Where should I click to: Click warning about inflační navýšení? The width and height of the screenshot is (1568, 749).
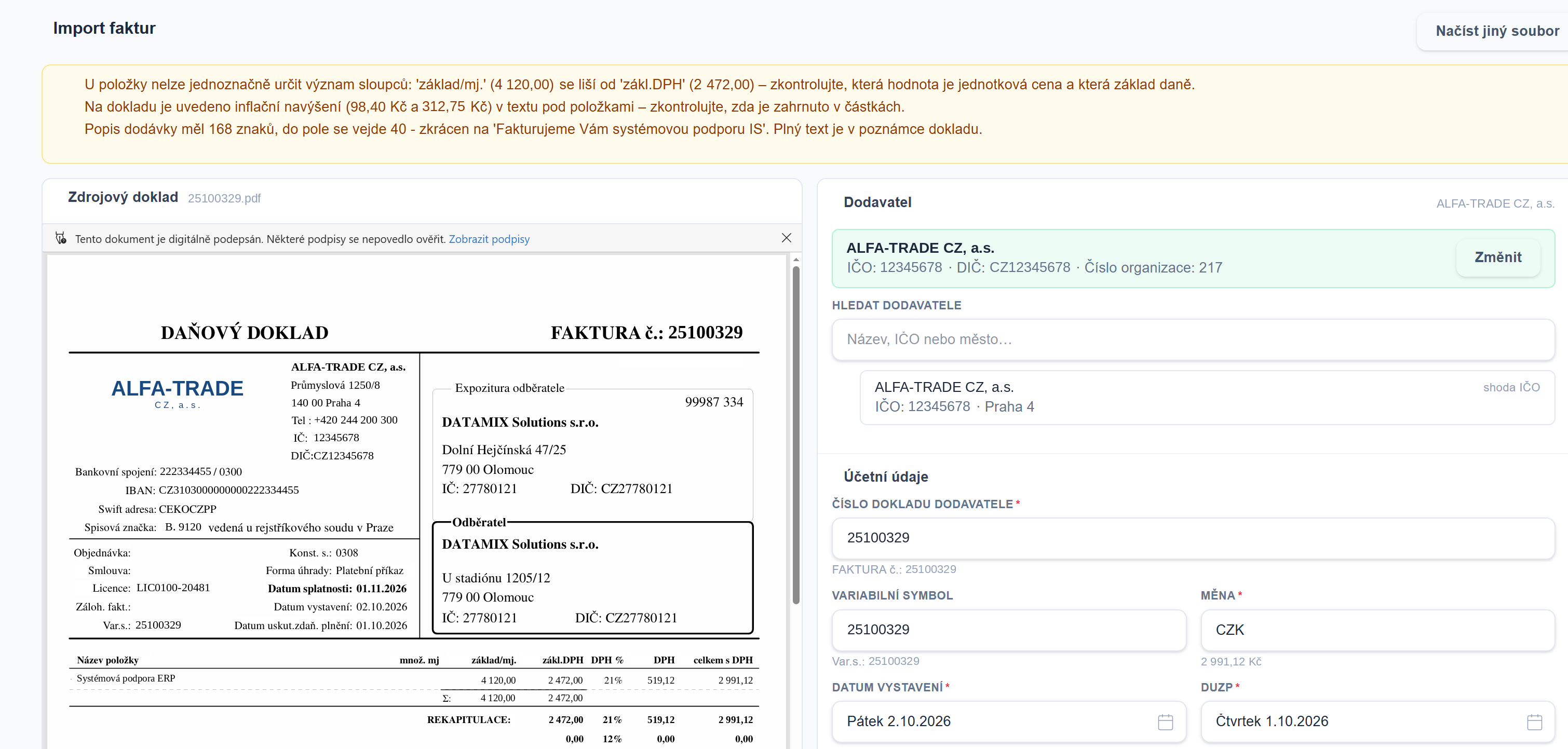pyautogui.click(x=494, y=107)
